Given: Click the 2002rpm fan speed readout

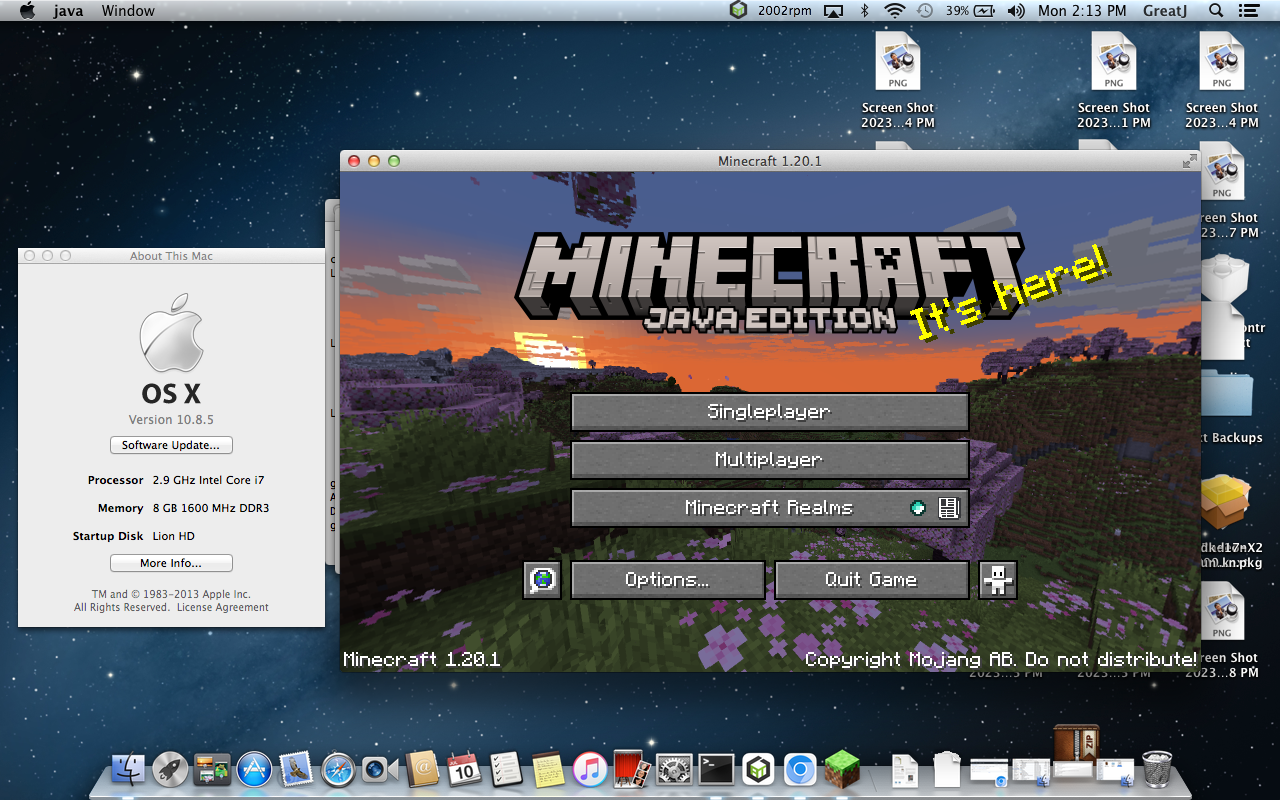Looking at the screenshot, I should (783, 11).
